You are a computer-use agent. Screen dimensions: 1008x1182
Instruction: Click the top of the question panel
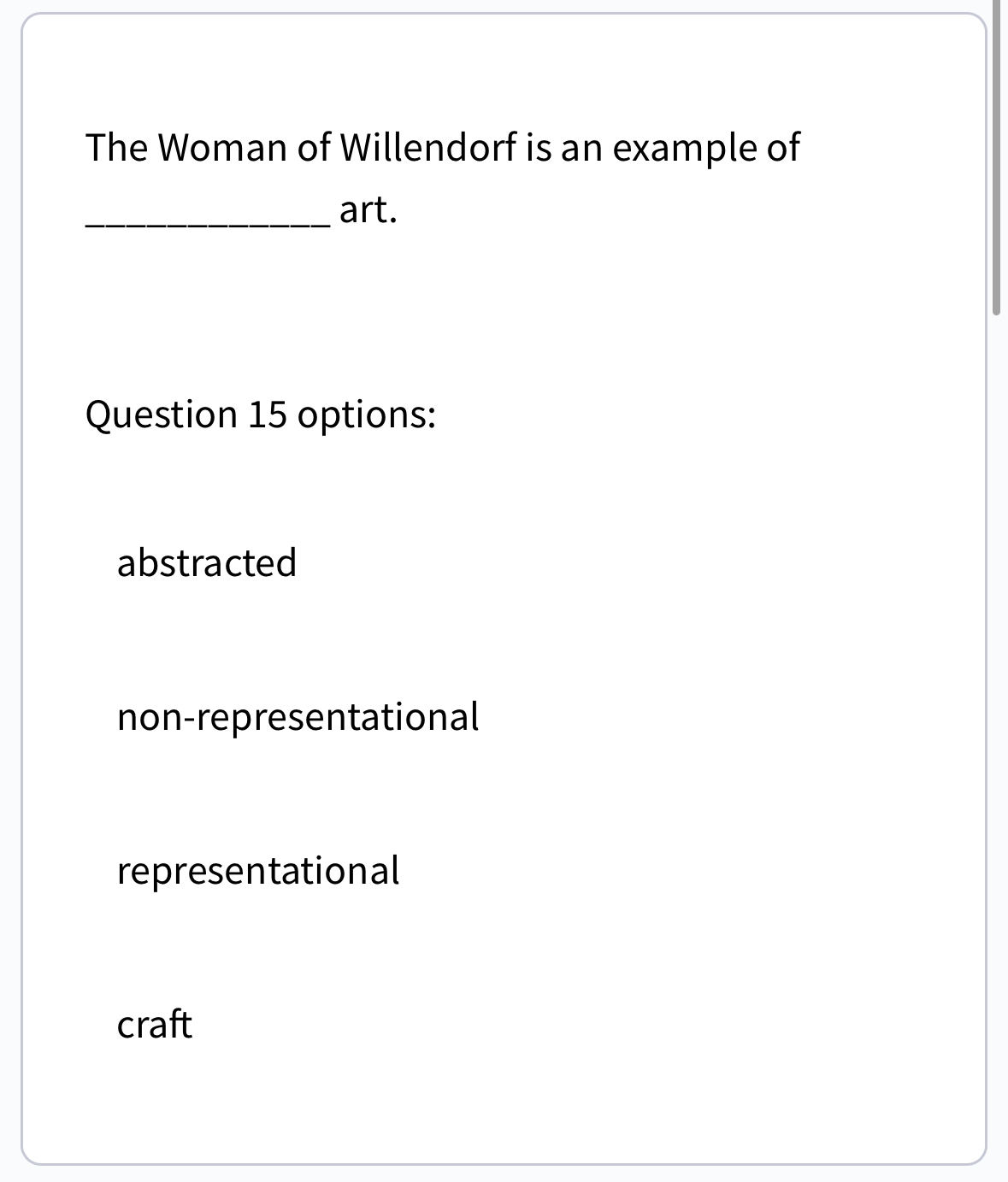[x=504, y=51]
